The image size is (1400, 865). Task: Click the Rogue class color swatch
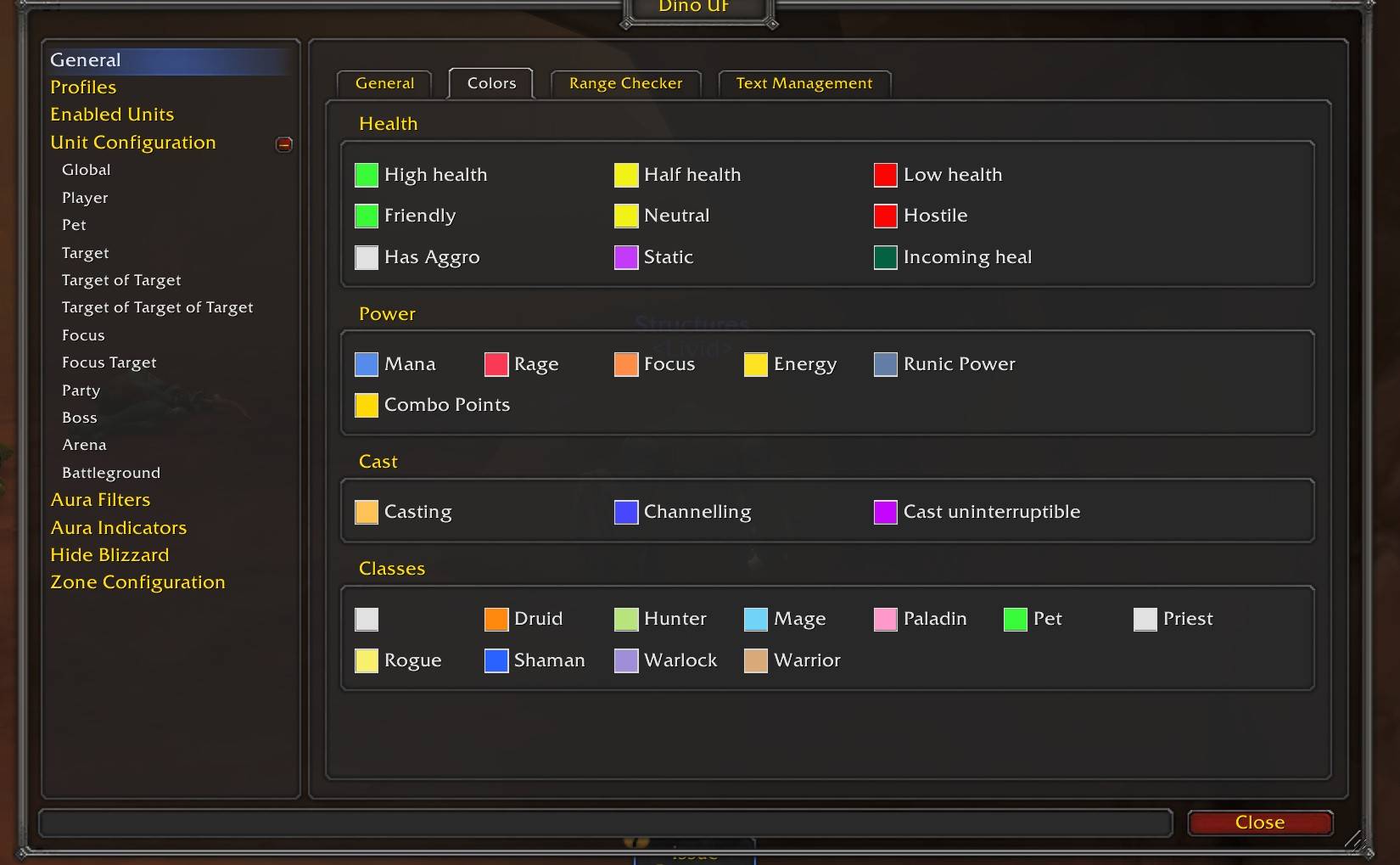pyautogui.click(x=366, y=660)
